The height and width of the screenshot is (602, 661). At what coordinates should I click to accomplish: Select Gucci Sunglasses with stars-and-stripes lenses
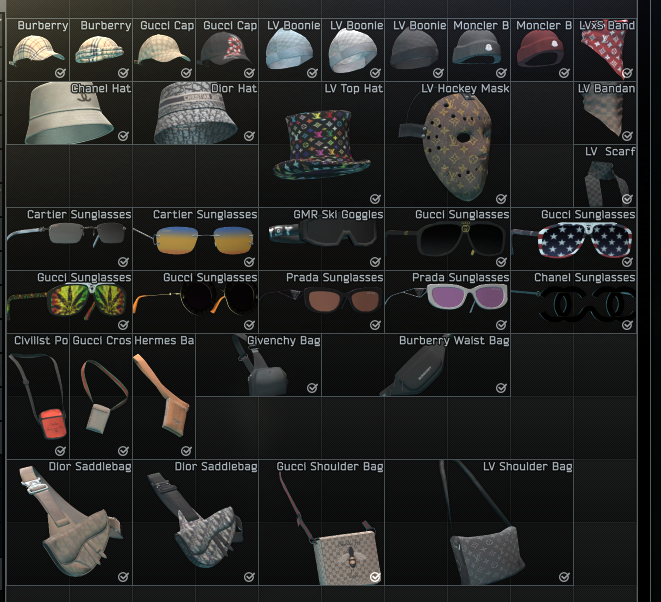573,239
